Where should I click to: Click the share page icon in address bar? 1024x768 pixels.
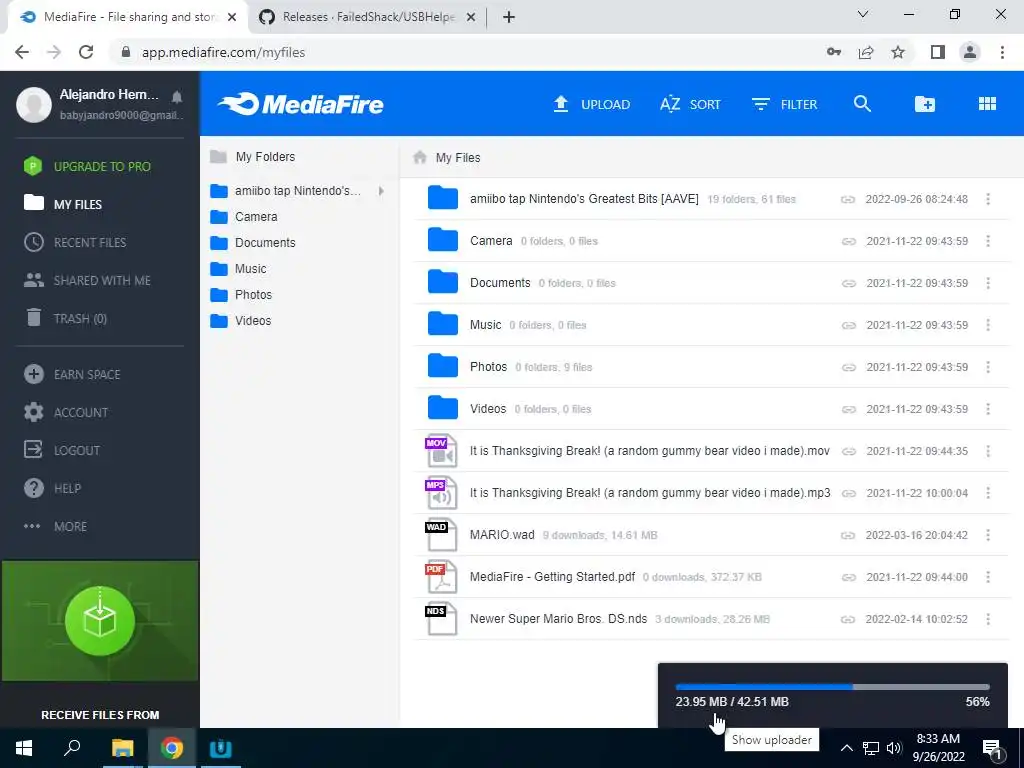[866, 52]
